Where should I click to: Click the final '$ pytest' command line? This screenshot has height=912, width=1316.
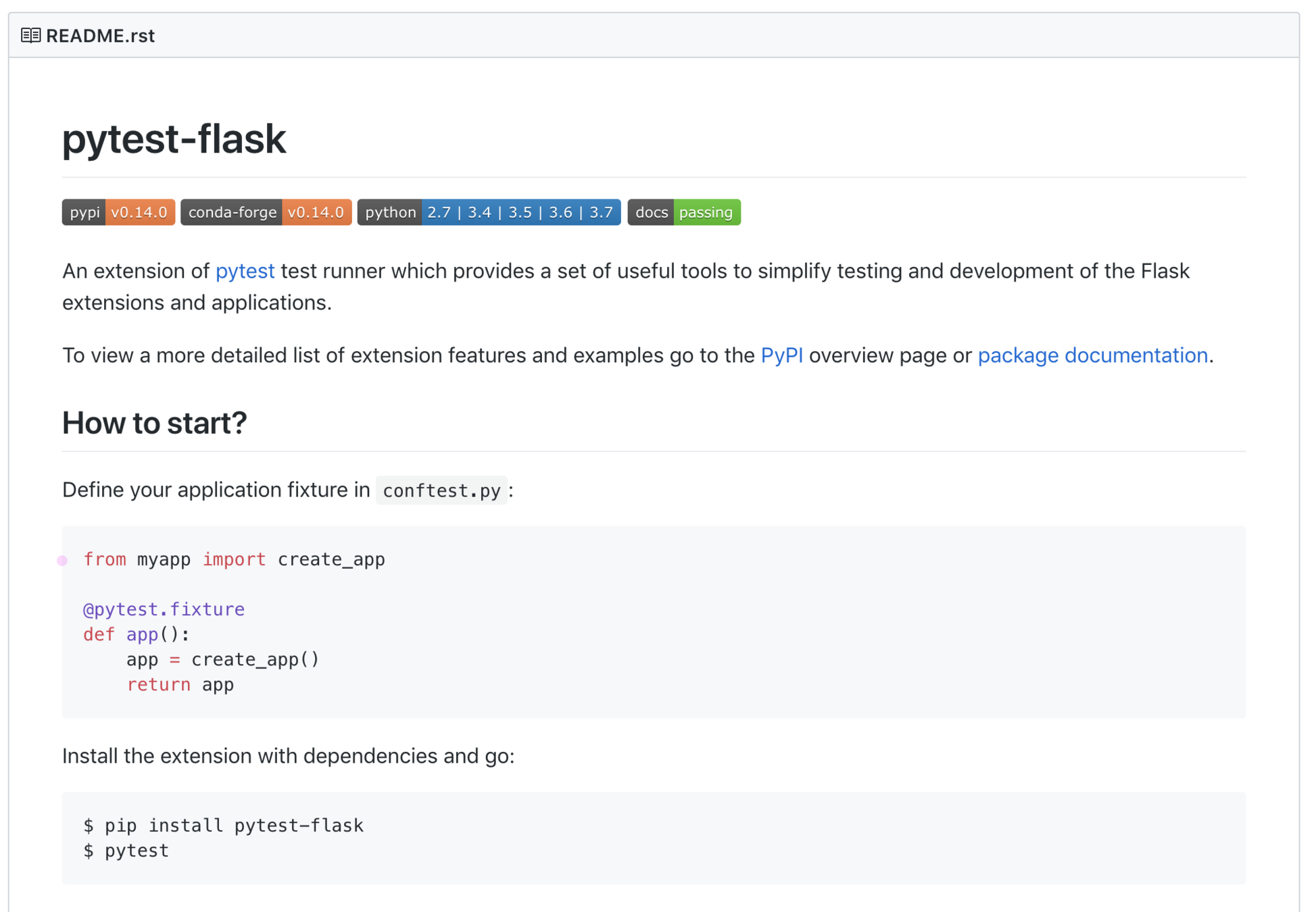point(126,851)
